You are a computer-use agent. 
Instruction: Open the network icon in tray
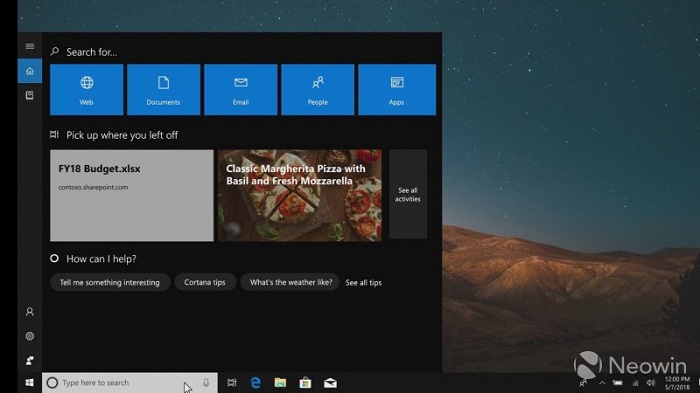coord(635,383)
